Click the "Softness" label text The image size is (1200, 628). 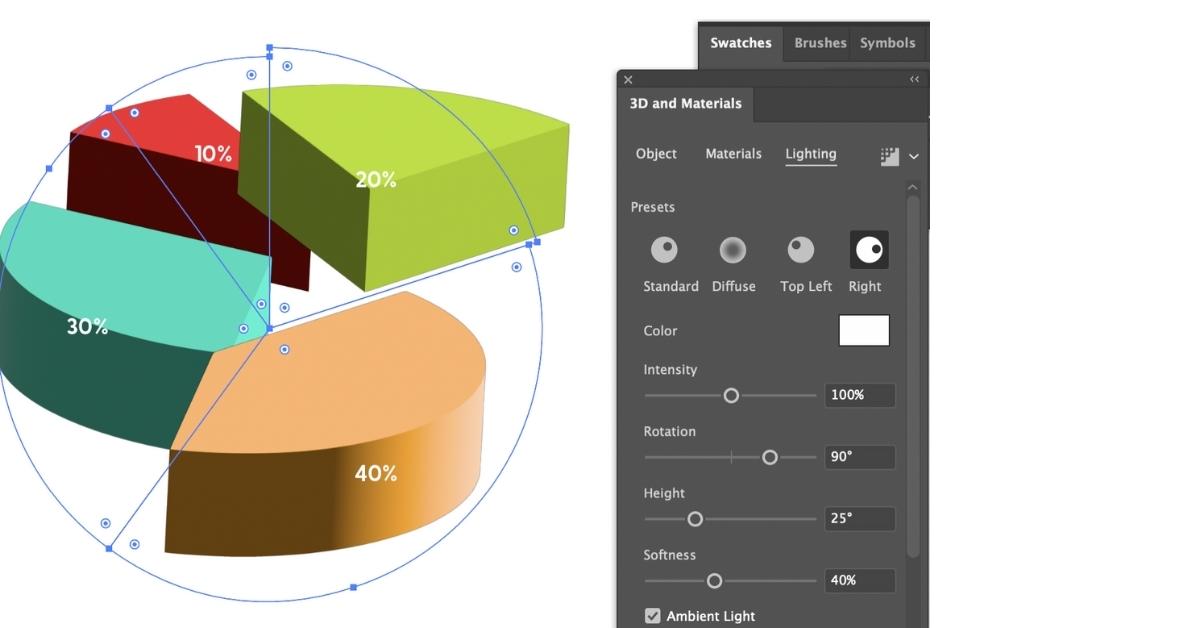coord(669,555)
